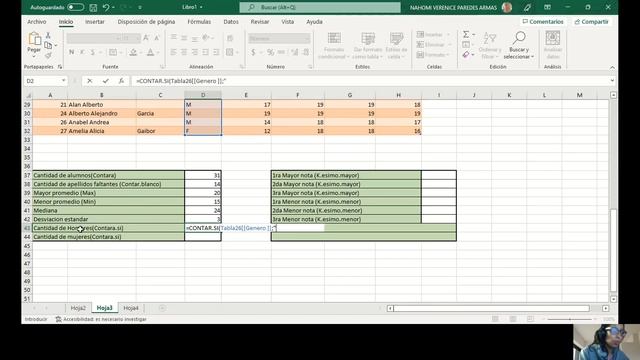
Task: Click the Decrease font size icon
Action: click(x=157, y=38)
